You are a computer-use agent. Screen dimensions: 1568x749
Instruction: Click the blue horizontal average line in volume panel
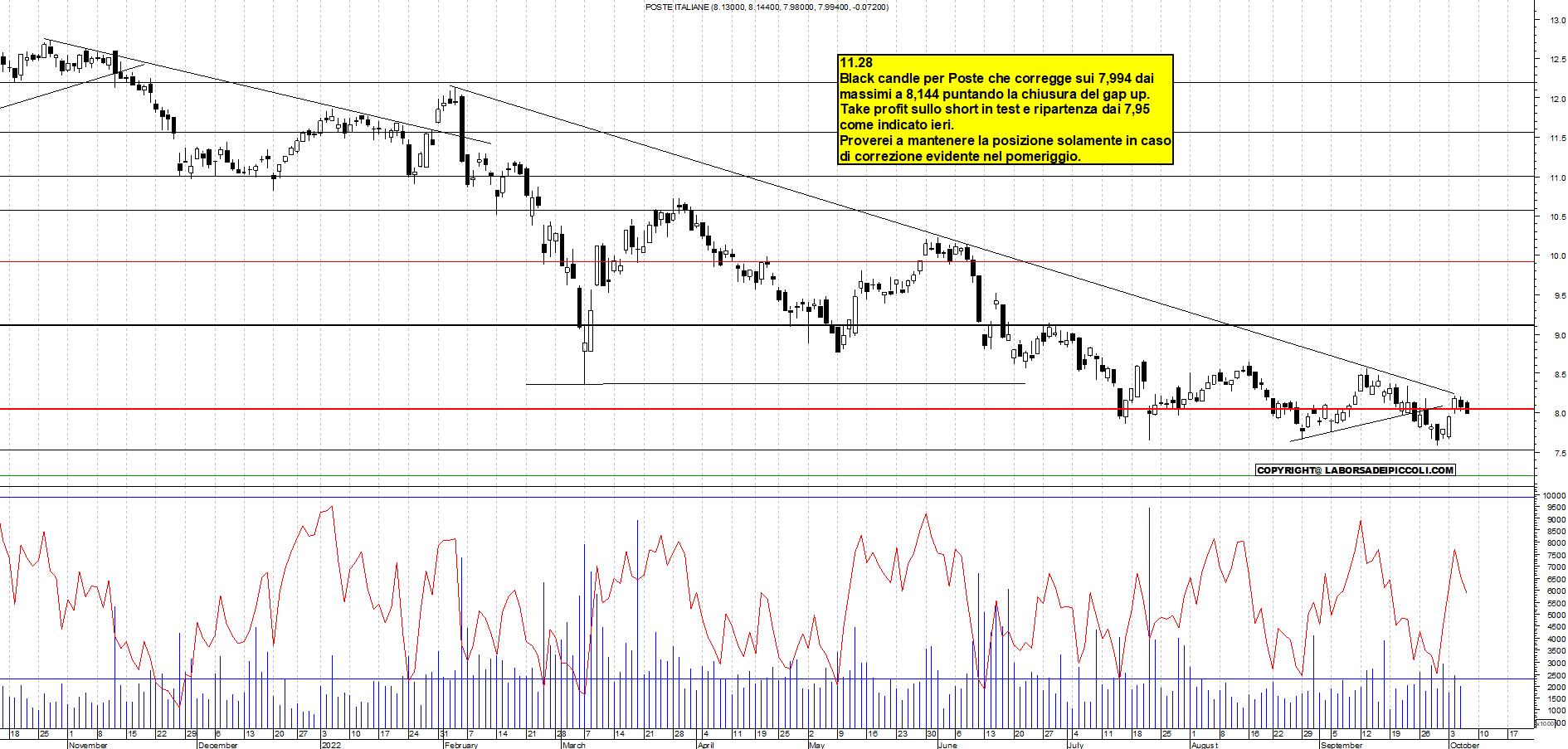767,679
